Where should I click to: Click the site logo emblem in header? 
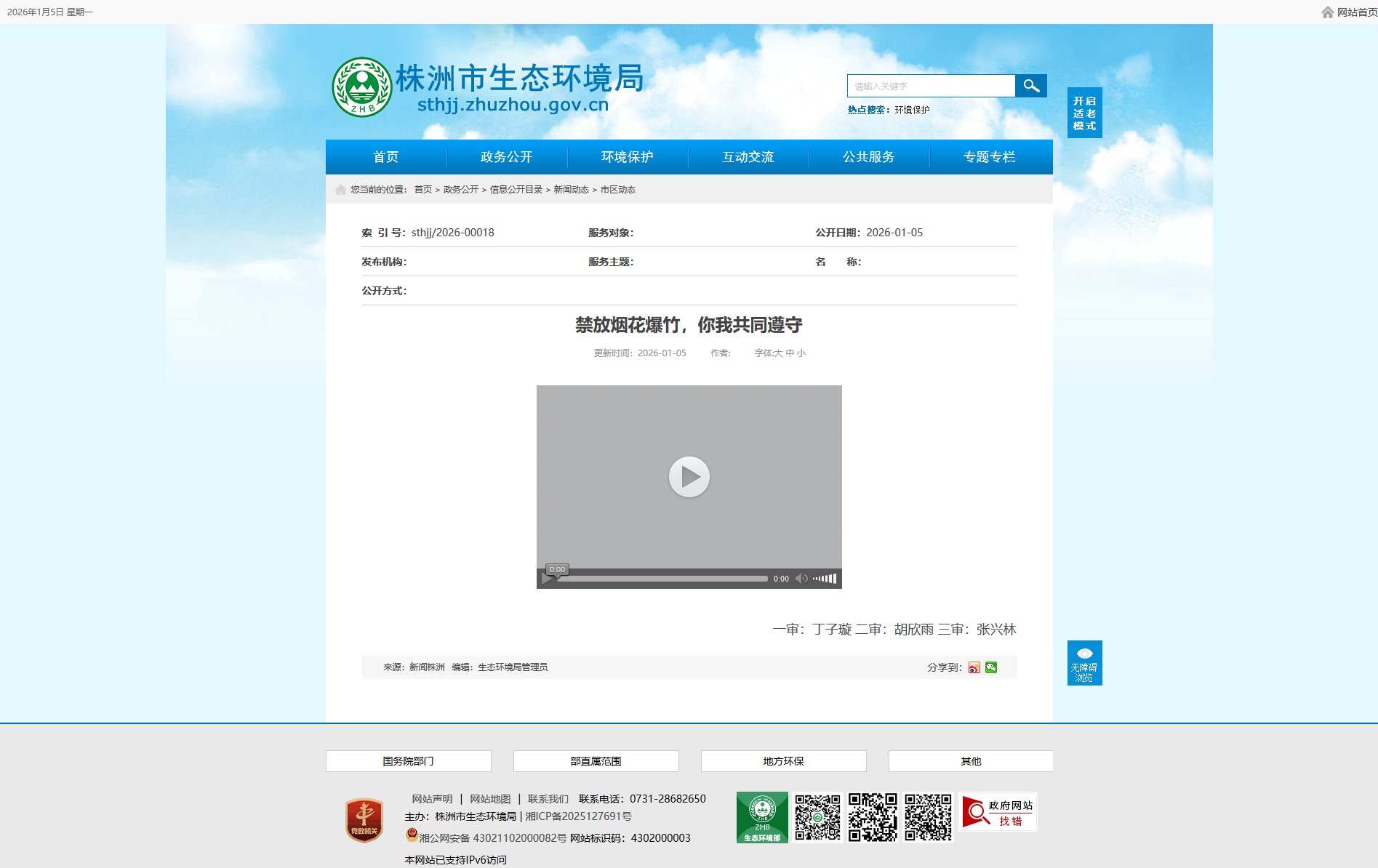click(362, 87)
